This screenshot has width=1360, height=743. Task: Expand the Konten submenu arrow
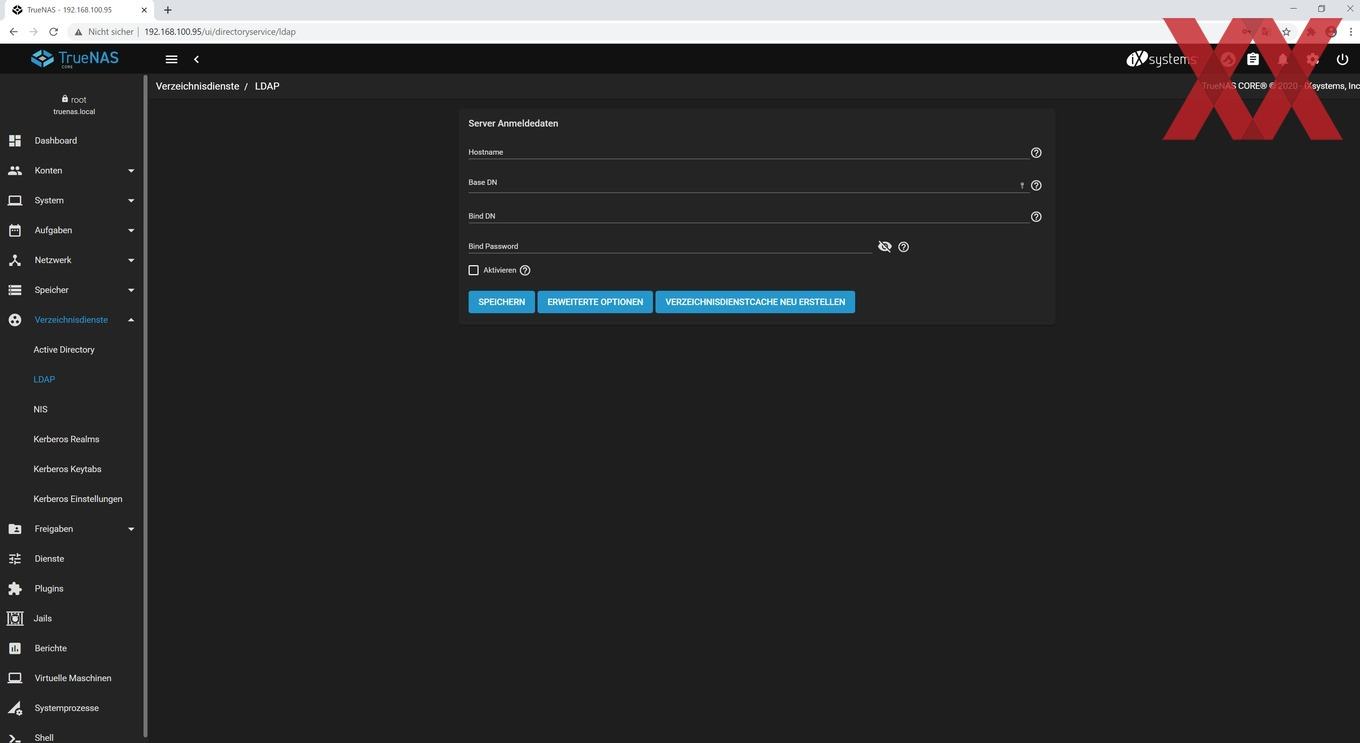(131, 171)
